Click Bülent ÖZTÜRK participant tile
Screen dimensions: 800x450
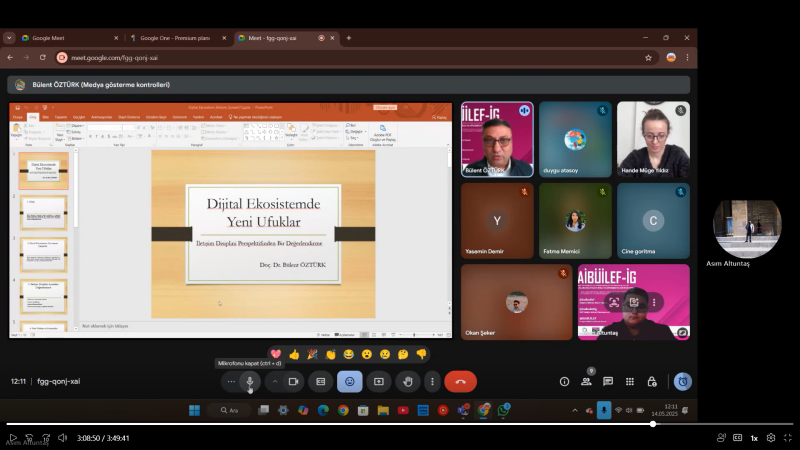coord(497,139)
